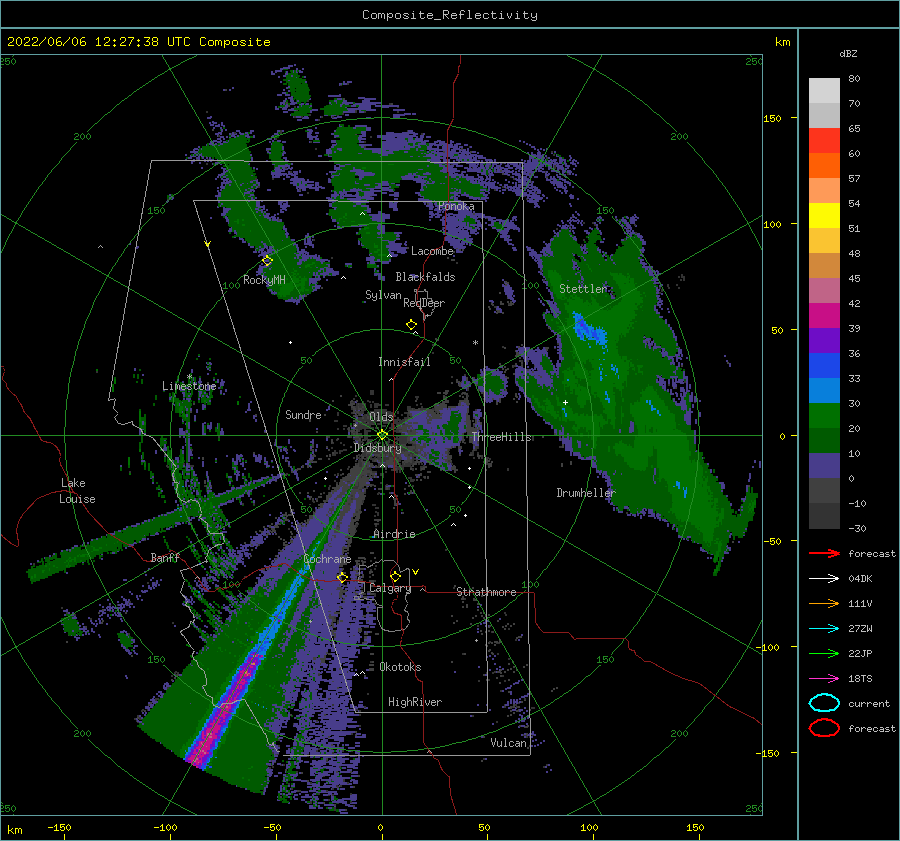Click the Airdrie label

pyautogui.click(x=394, y=534)
